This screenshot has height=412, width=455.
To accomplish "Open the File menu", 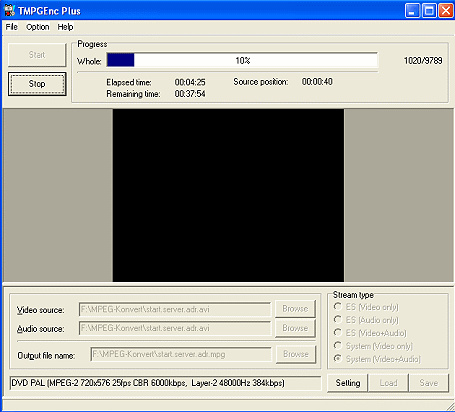I will [x=12, y=27].
